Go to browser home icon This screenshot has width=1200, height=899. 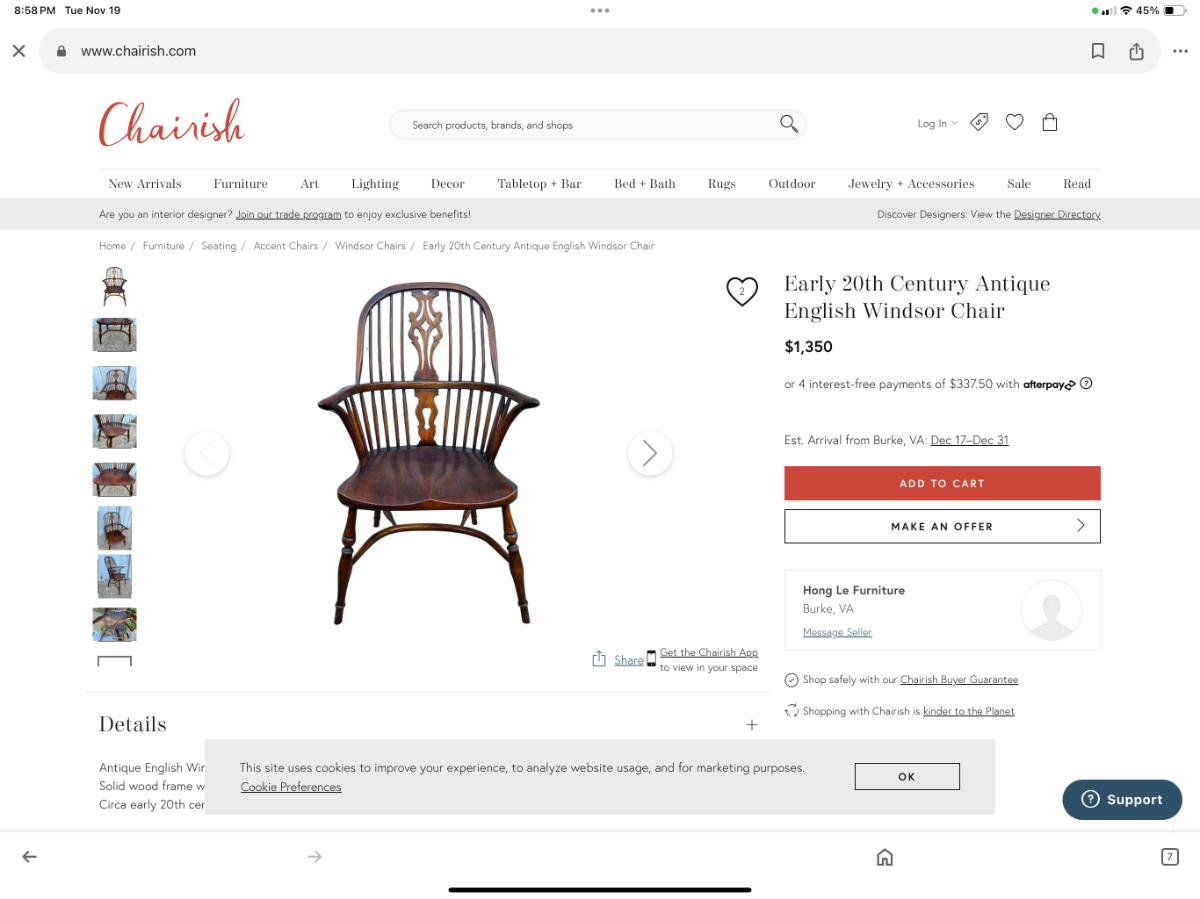884,857
